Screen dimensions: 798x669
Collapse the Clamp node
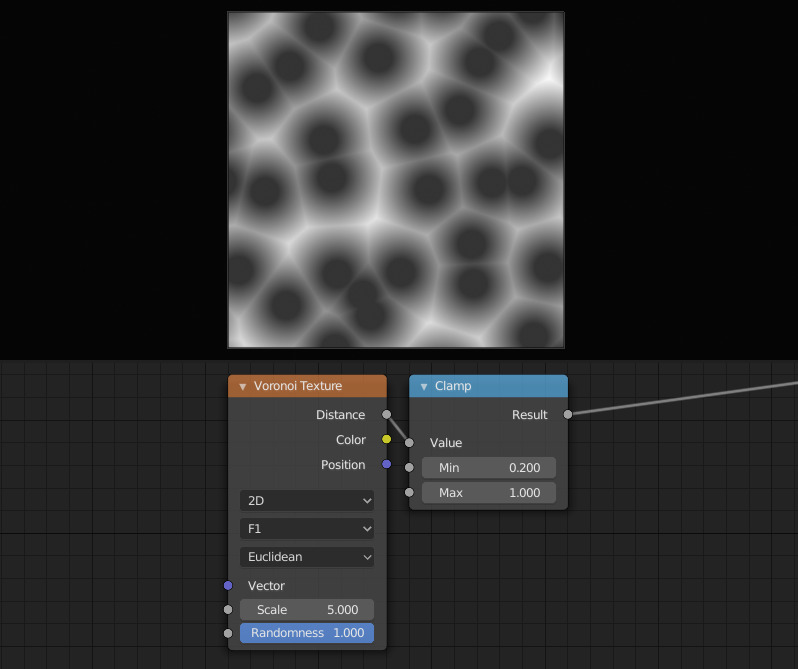click(x=424, y=387)
